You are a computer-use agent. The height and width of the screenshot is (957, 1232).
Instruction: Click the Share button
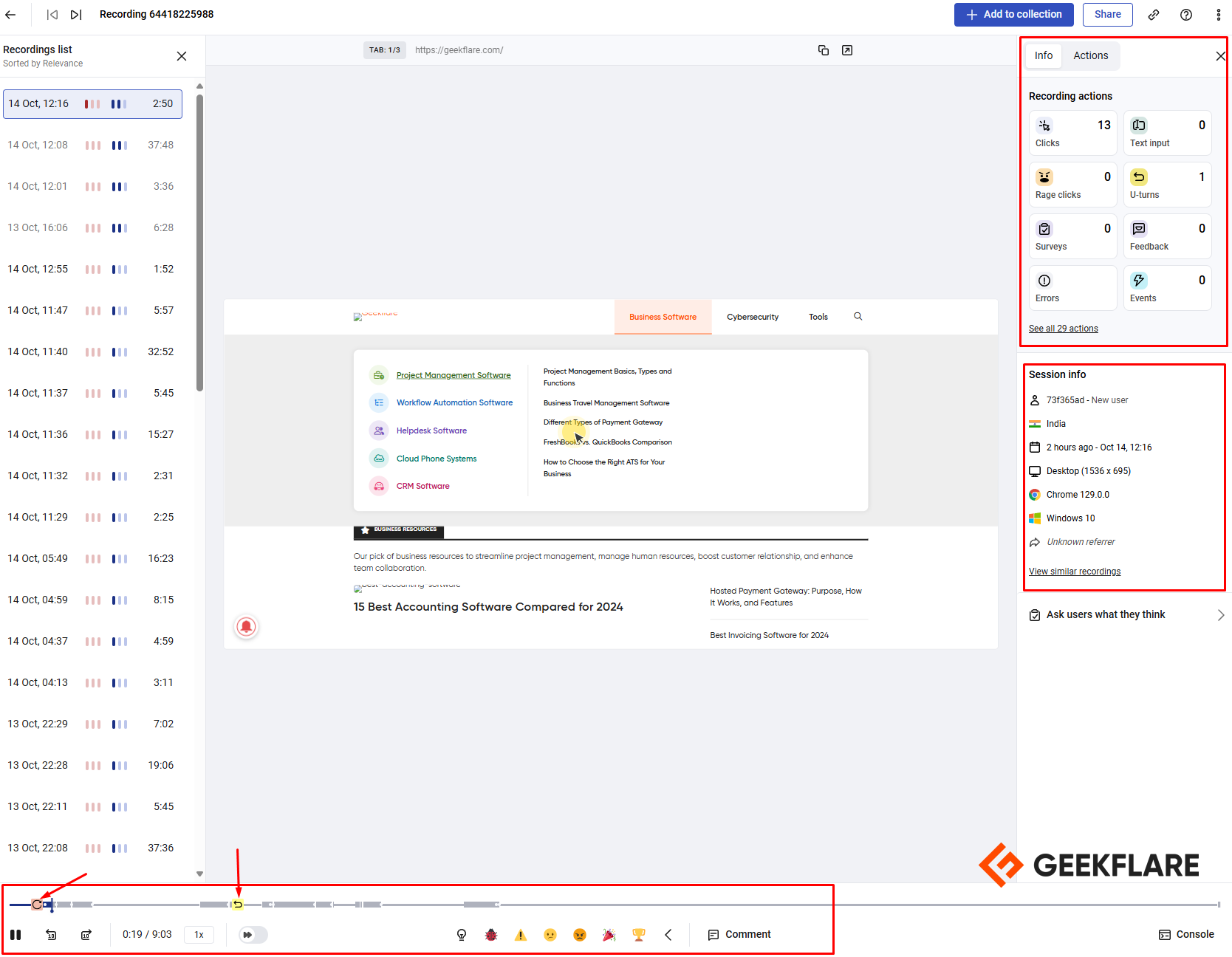(1107, 14)
